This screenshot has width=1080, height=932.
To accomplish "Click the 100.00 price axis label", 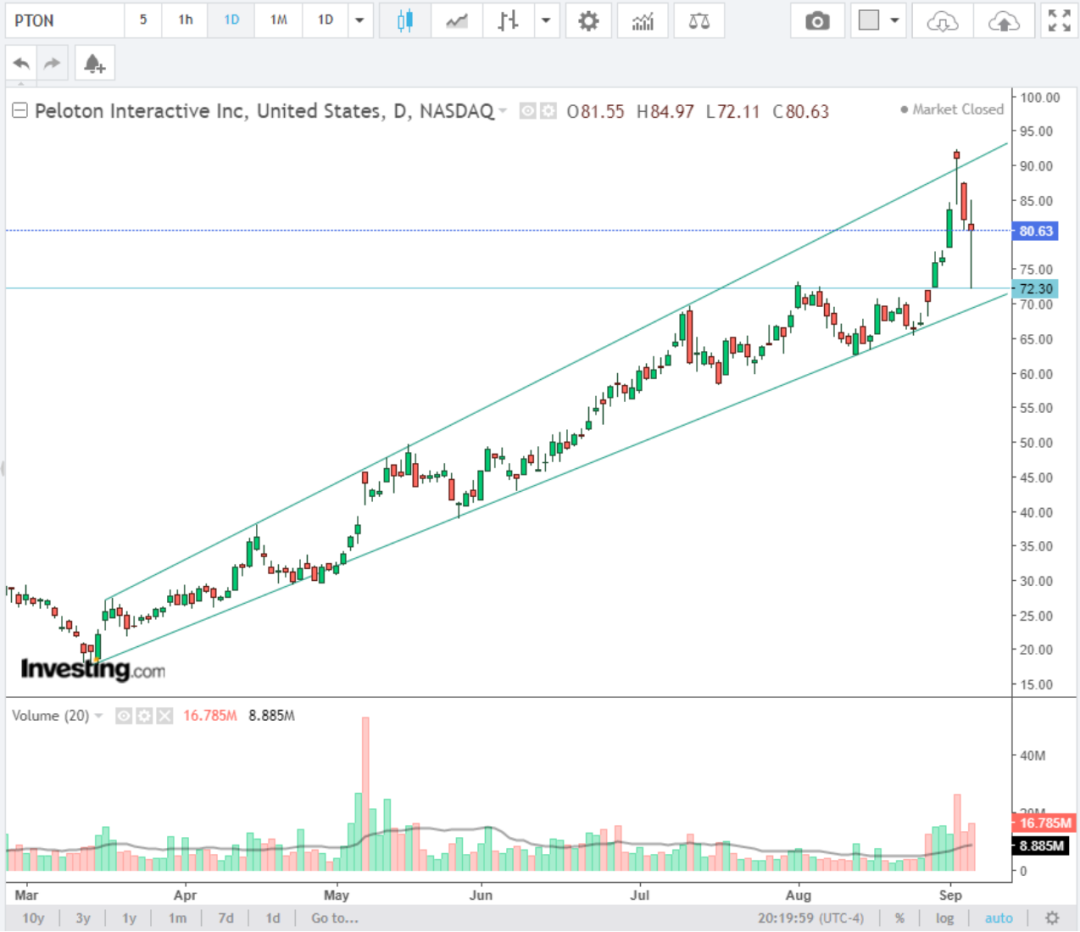I will pyautogui.click(x=1039, y=97).
